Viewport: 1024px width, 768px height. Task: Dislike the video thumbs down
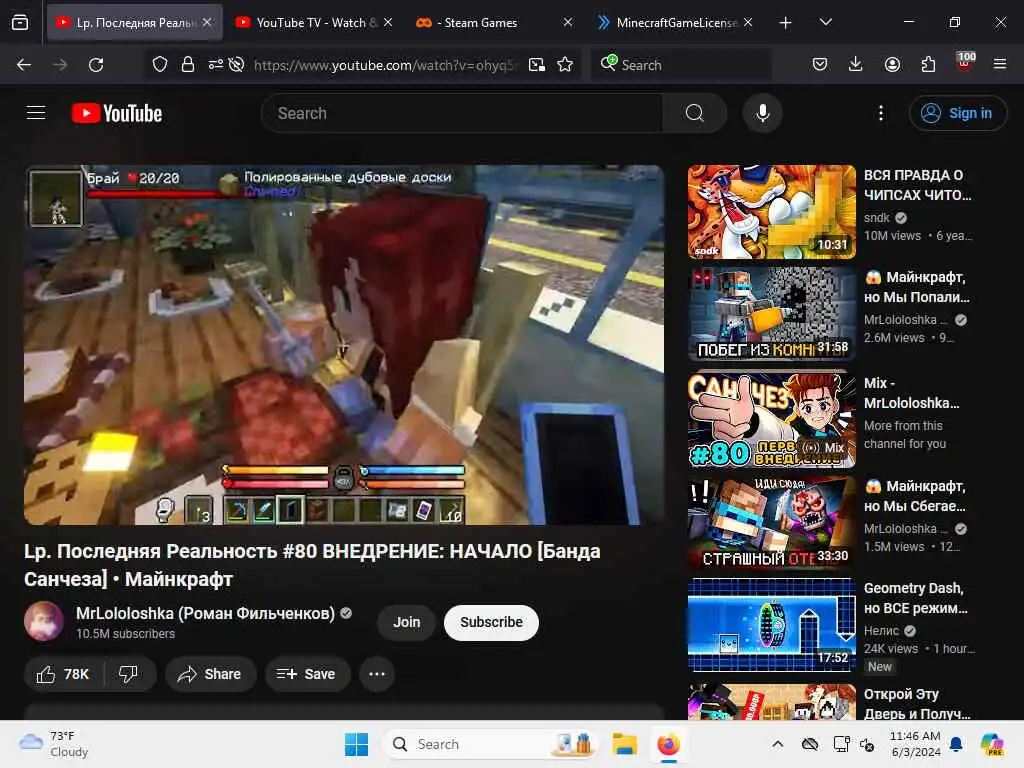[x=129, y=674]
